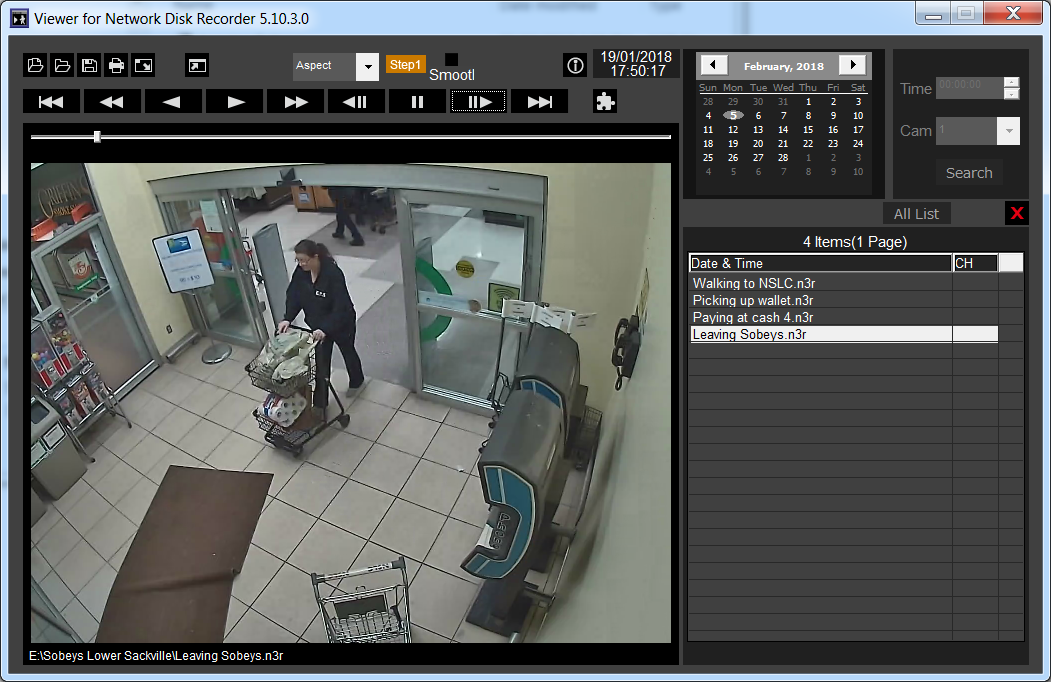Click the fast forward button

pos(295,101)
